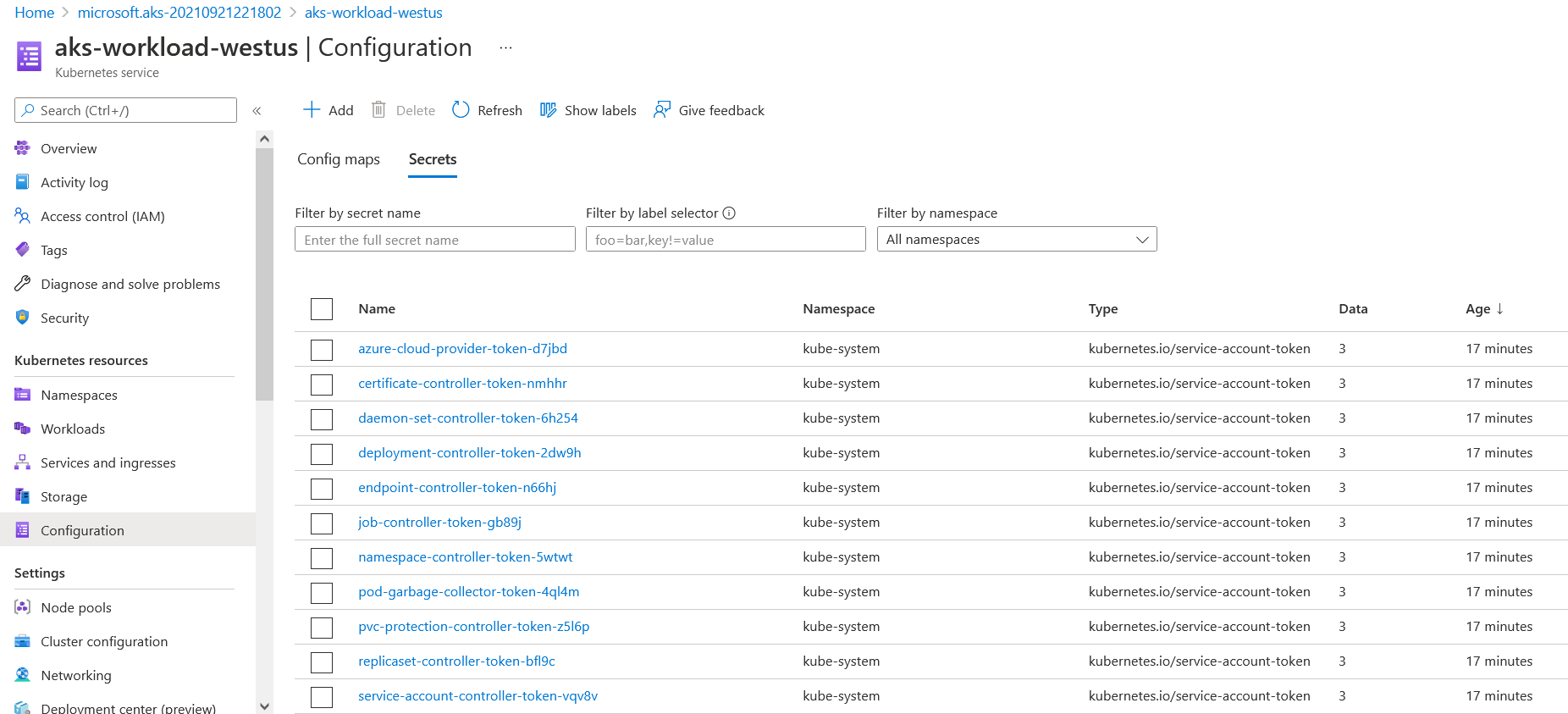
Task: Check the endpoint-controller-token-n66hj row checkbox
Action: click(322, 489)
